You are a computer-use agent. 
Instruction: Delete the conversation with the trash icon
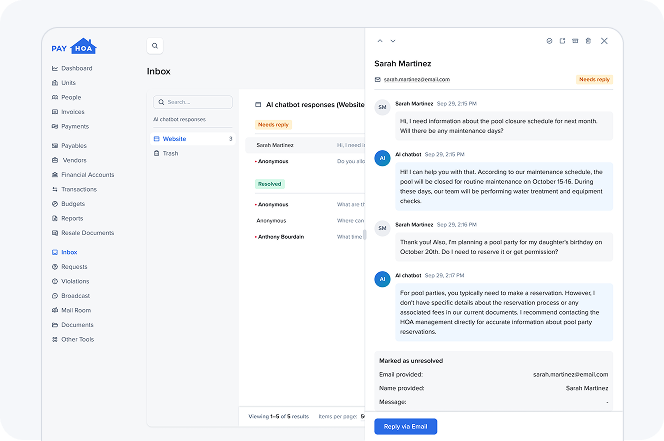(x=588, y=41)
